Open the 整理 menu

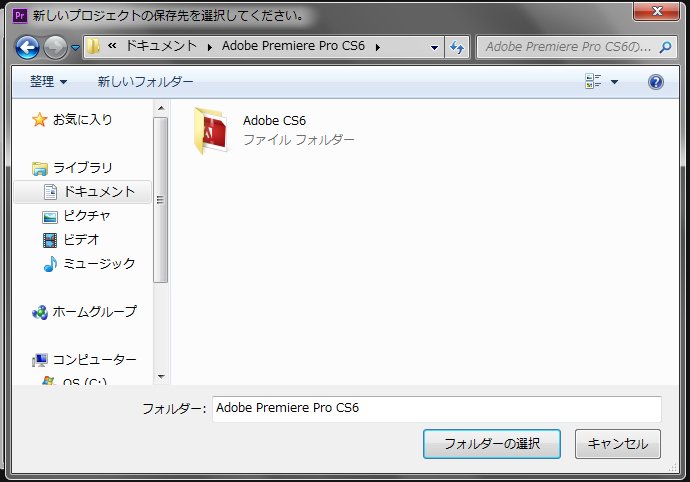coord(48,82)
